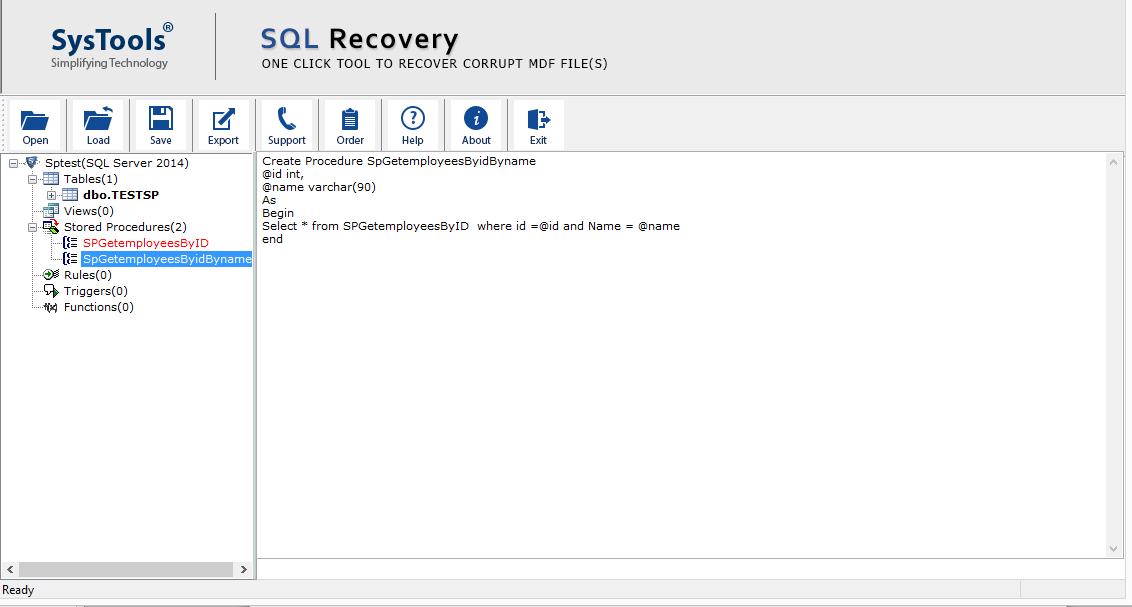Click the script pane scroll down arrow

[1113, 549]
